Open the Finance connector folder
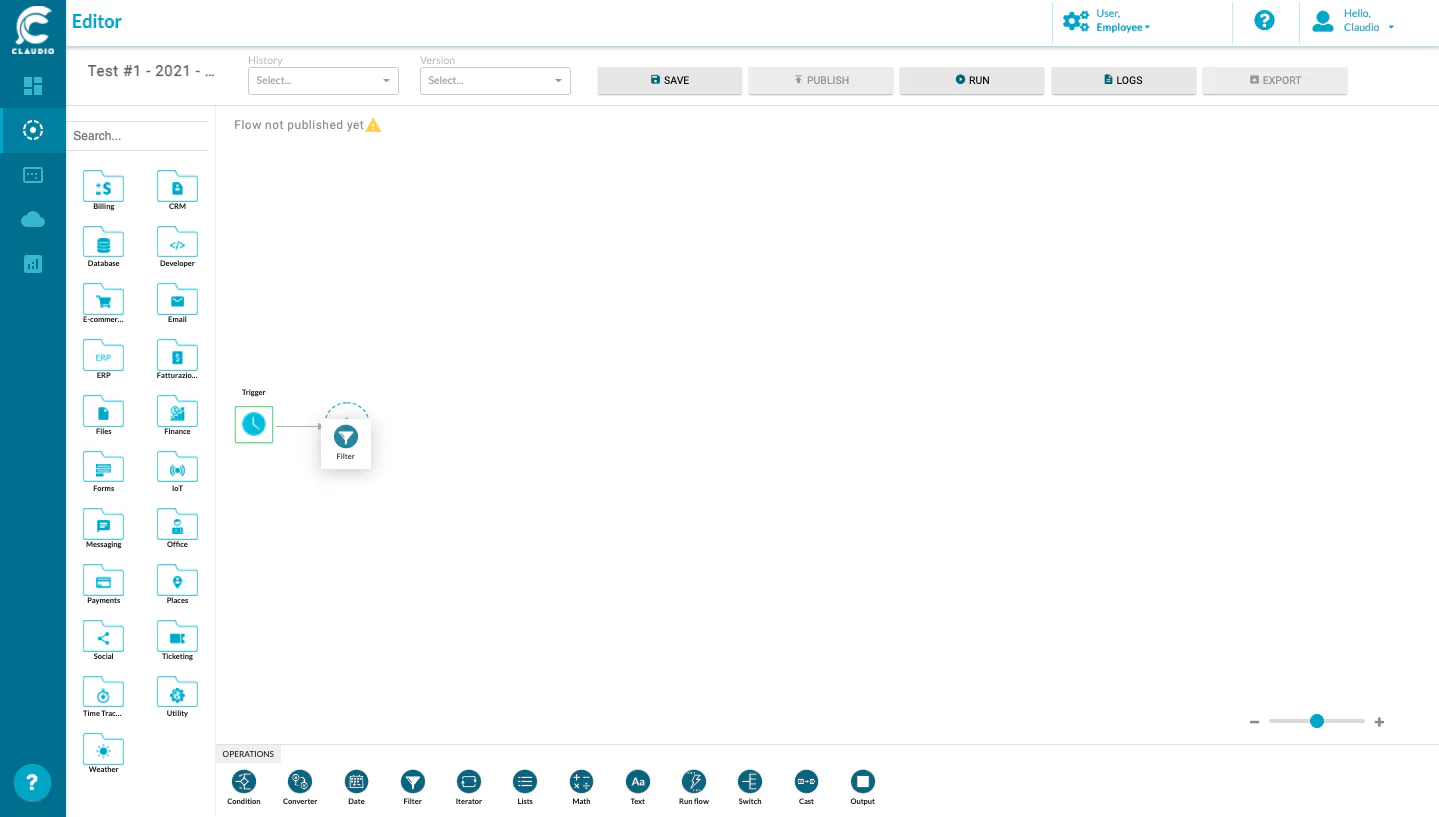 click(x=177, y=413)
